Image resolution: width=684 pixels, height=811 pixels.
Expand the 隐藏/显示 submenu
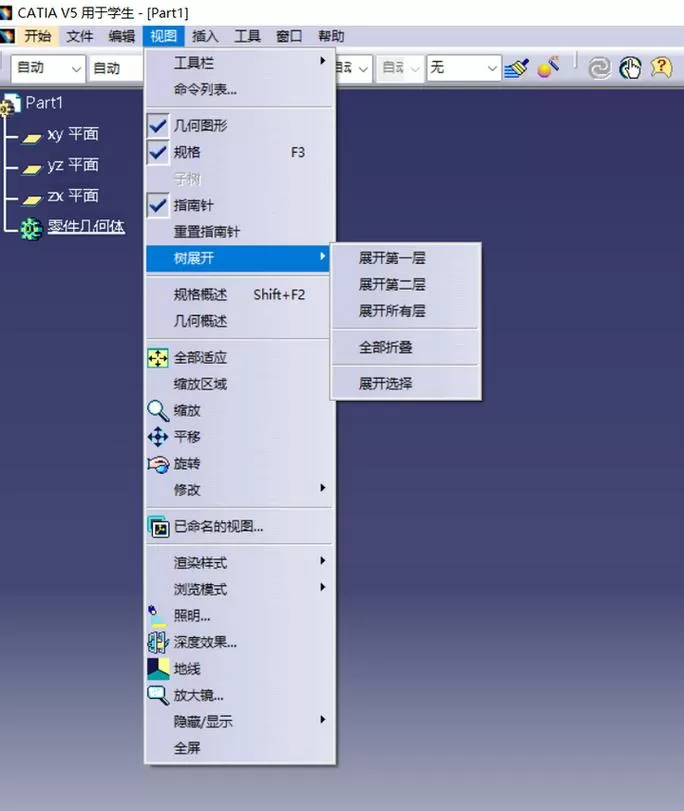coord(240,721)
